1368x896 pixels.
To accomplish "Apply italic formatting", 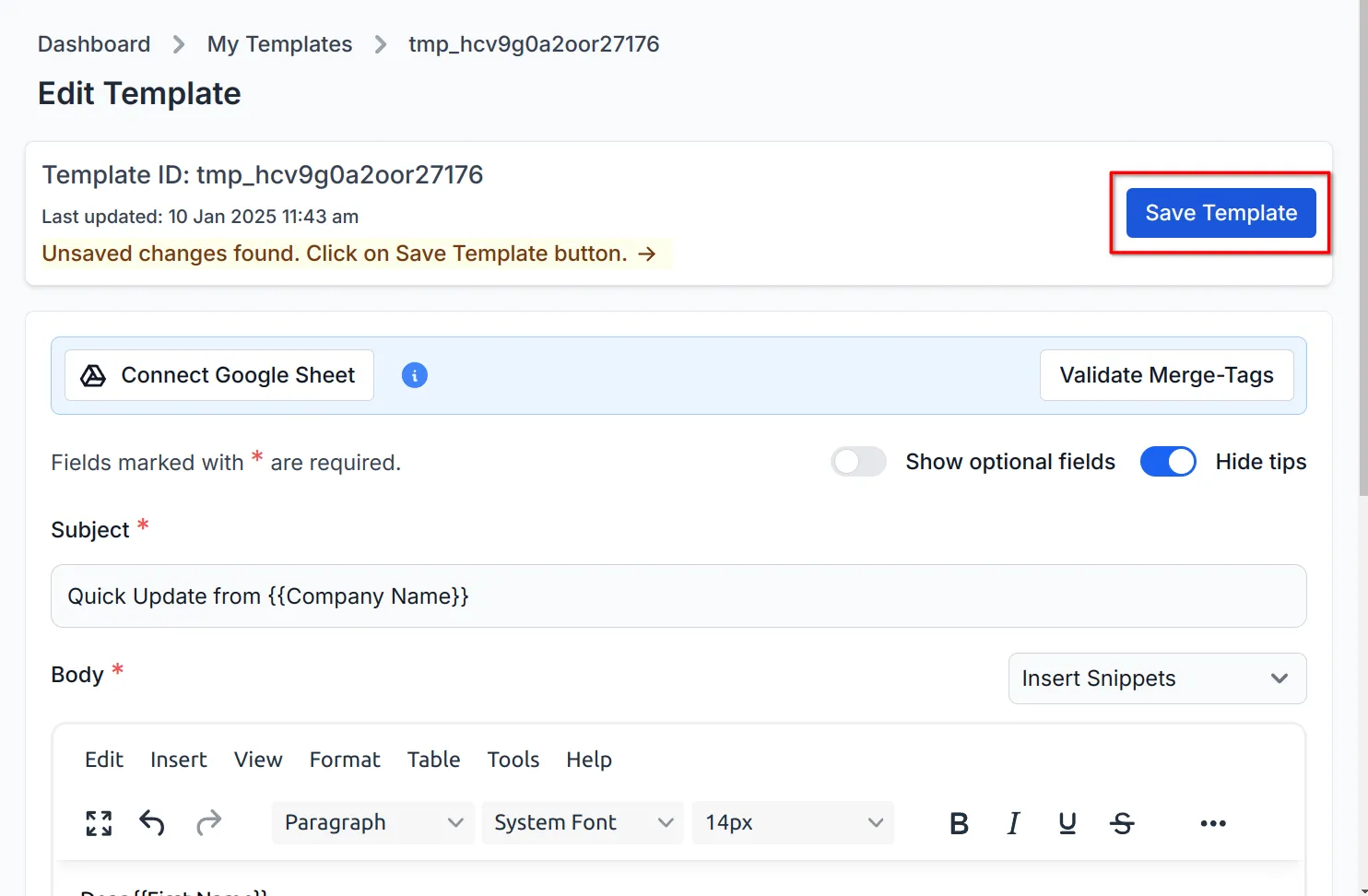I will pos(1013,823).
